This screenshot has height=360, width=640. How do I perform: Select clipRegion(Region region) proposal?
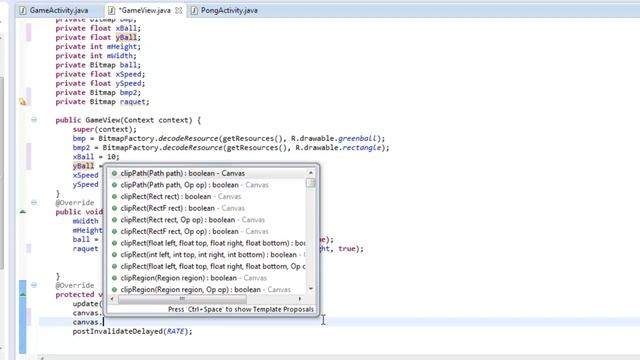tap(208, 278)
